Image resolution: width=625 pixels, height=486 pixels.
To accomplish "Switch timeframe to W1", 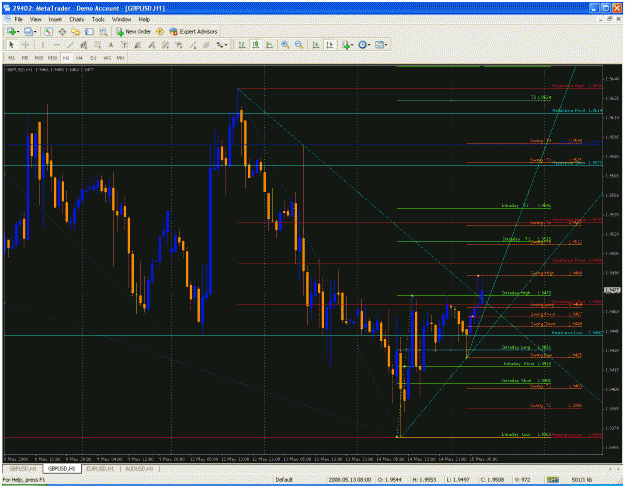I will pyautogui.click(x=107, y=58).
